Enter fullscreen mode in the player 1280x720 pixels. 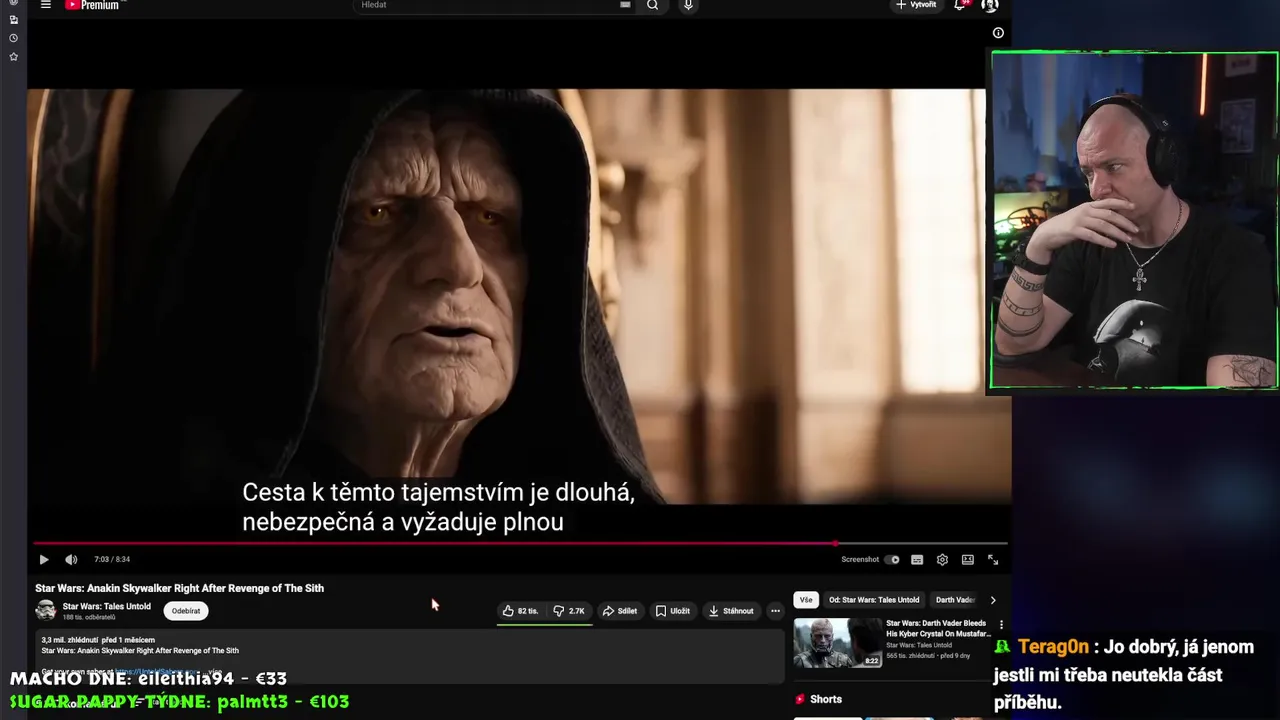(x=993, y=560)
